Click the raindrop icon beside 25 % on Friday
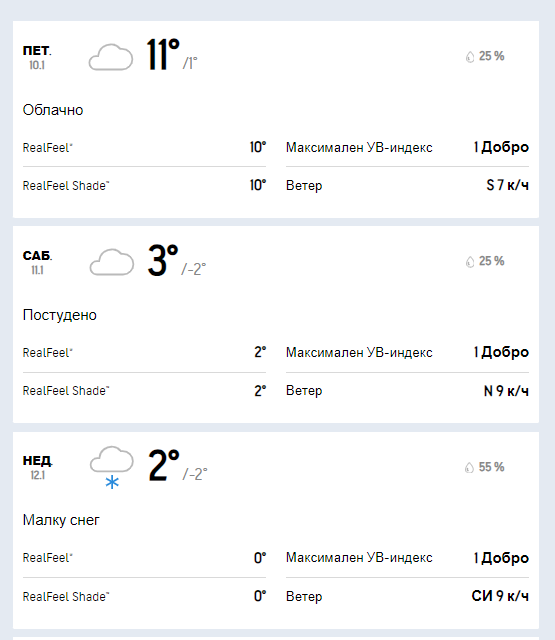Viewport: 555px width, 640px height. point(470,57)
